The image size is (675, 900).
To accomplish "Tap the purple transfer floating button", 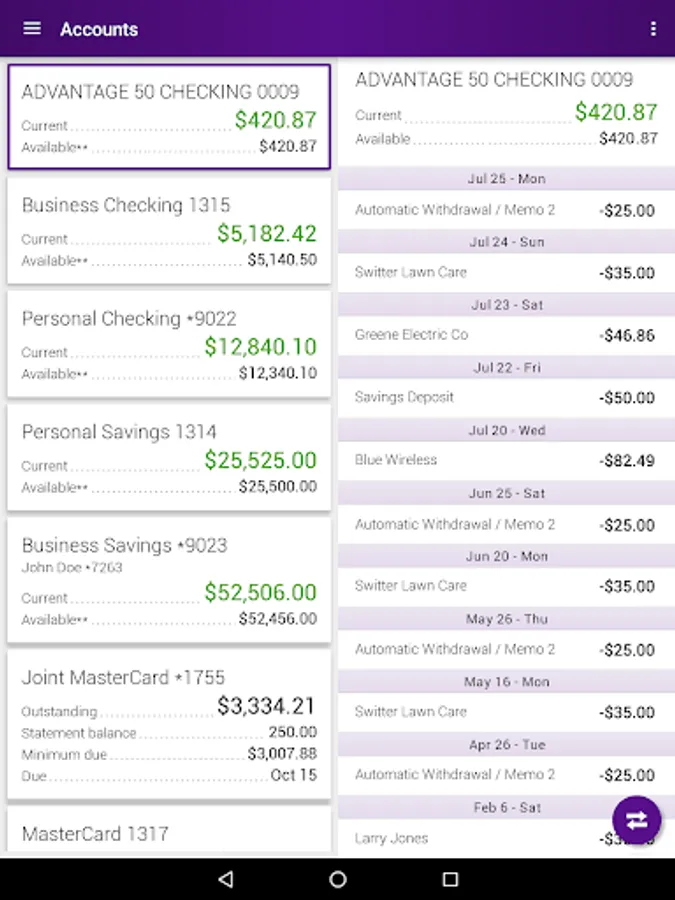I will [637, 820].
